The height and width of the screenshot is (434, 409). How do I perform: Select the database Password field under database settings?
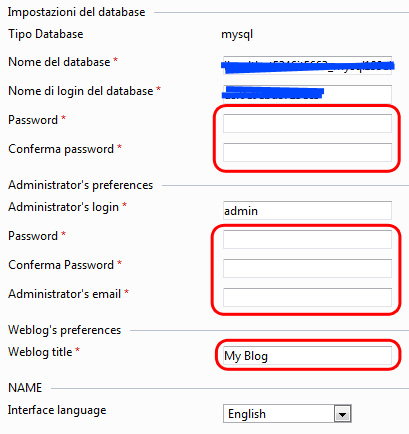[x=307, y=123]
